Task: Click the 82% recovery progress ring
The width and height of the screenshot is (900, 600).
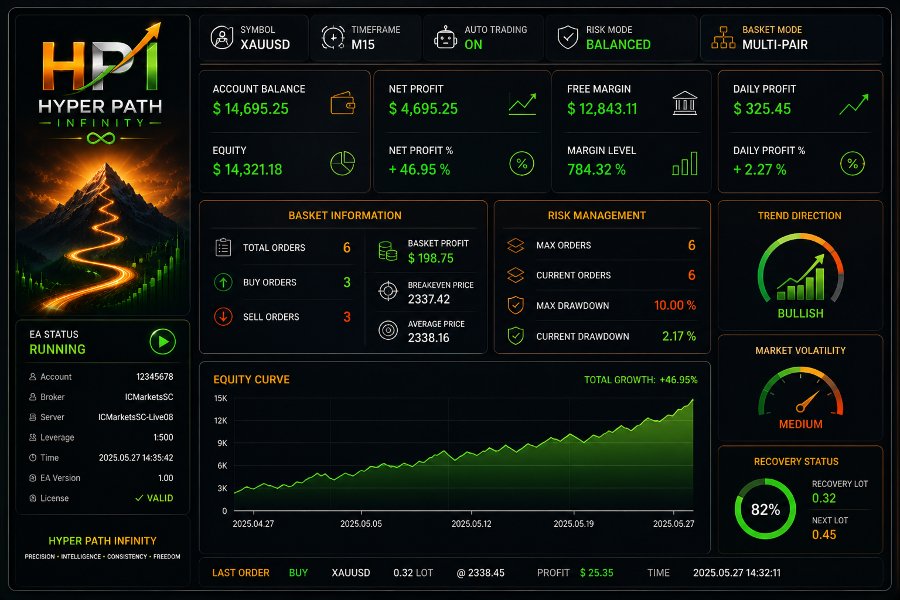Action: (x=765, y=509)
